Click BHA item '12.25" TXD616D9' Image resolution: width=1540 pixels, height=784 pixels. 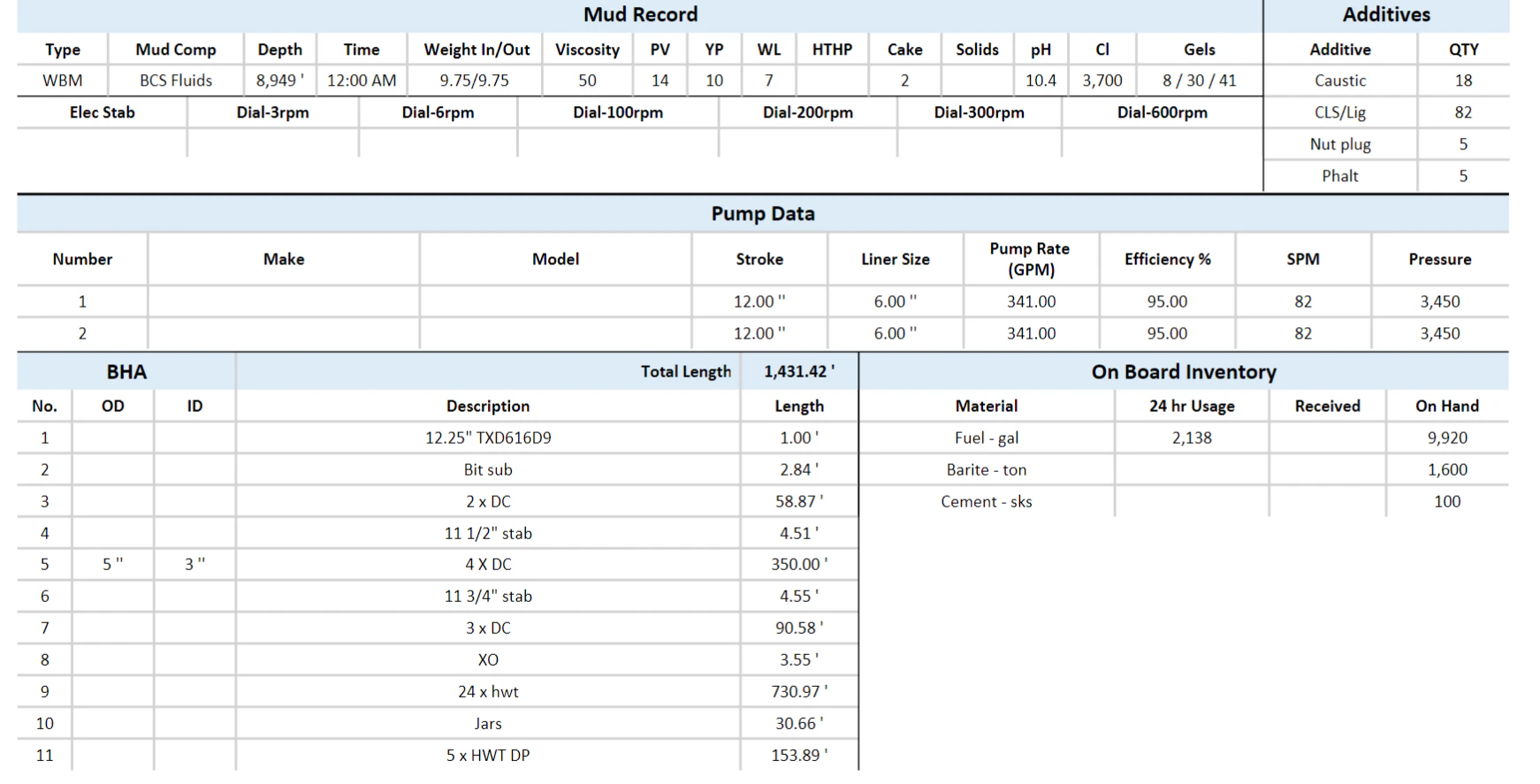[488, 438]
